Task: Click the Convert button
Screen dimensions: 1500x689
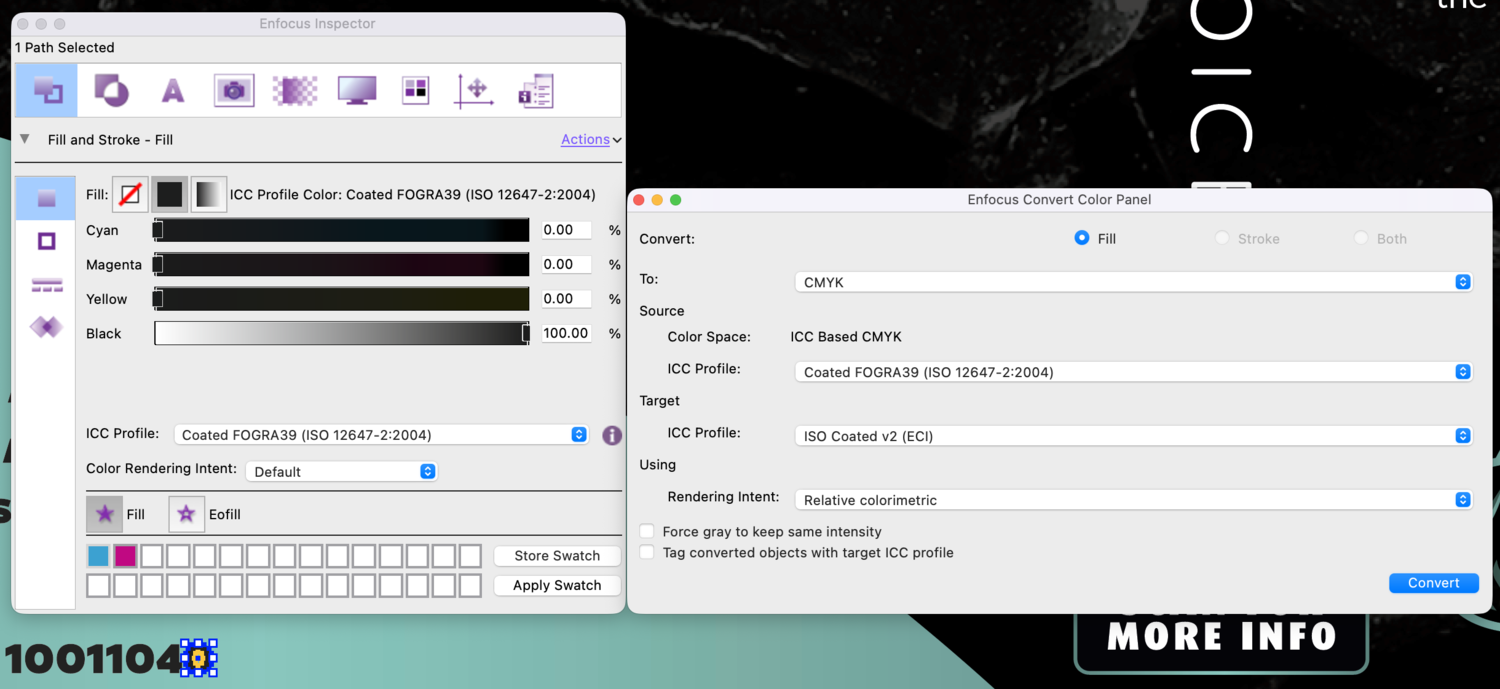Action: (x=1433, y=583)
